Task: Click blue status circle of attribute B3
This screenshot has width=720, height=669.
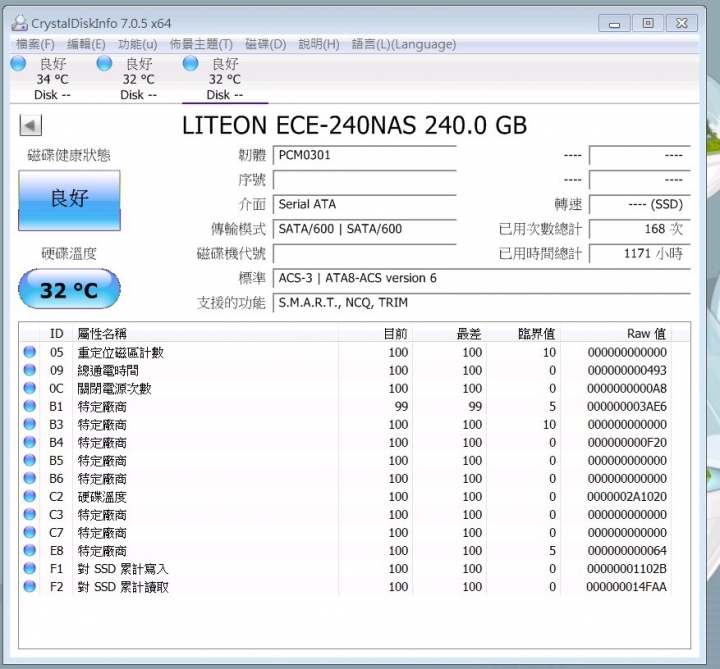Action: point(29,424)
